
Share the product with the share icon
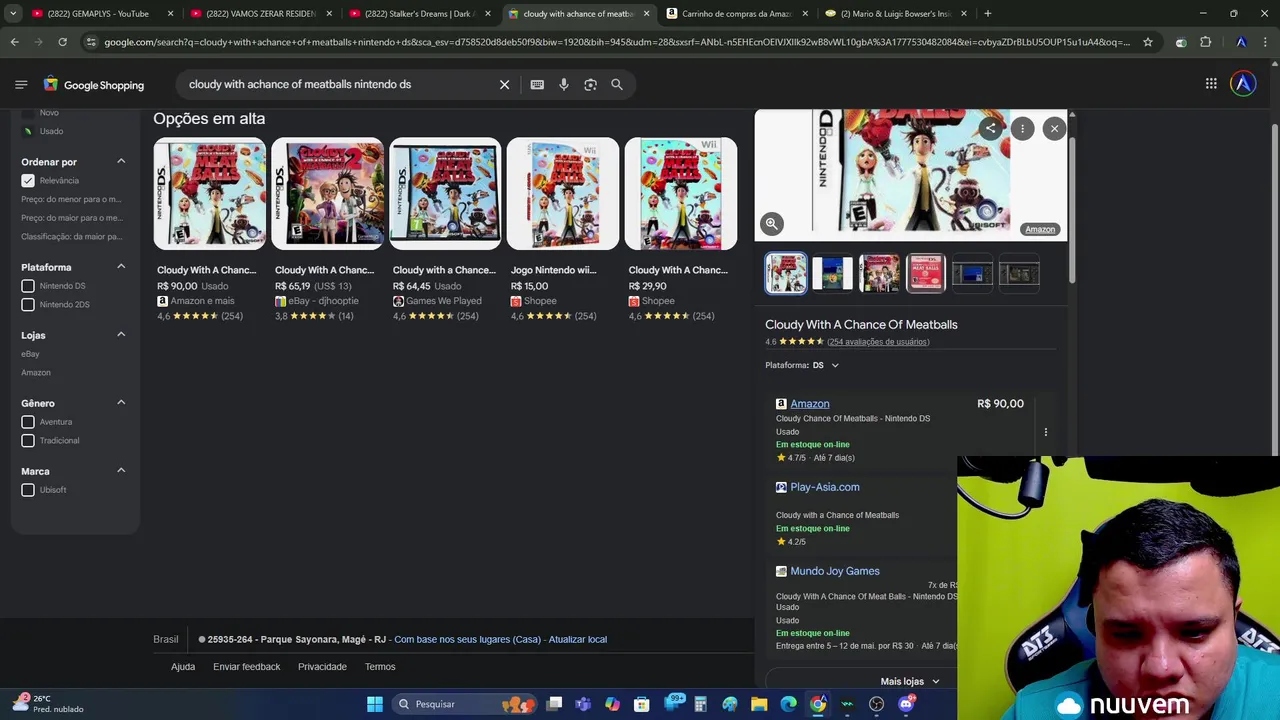pyautogui.click(x=990, y=128)
